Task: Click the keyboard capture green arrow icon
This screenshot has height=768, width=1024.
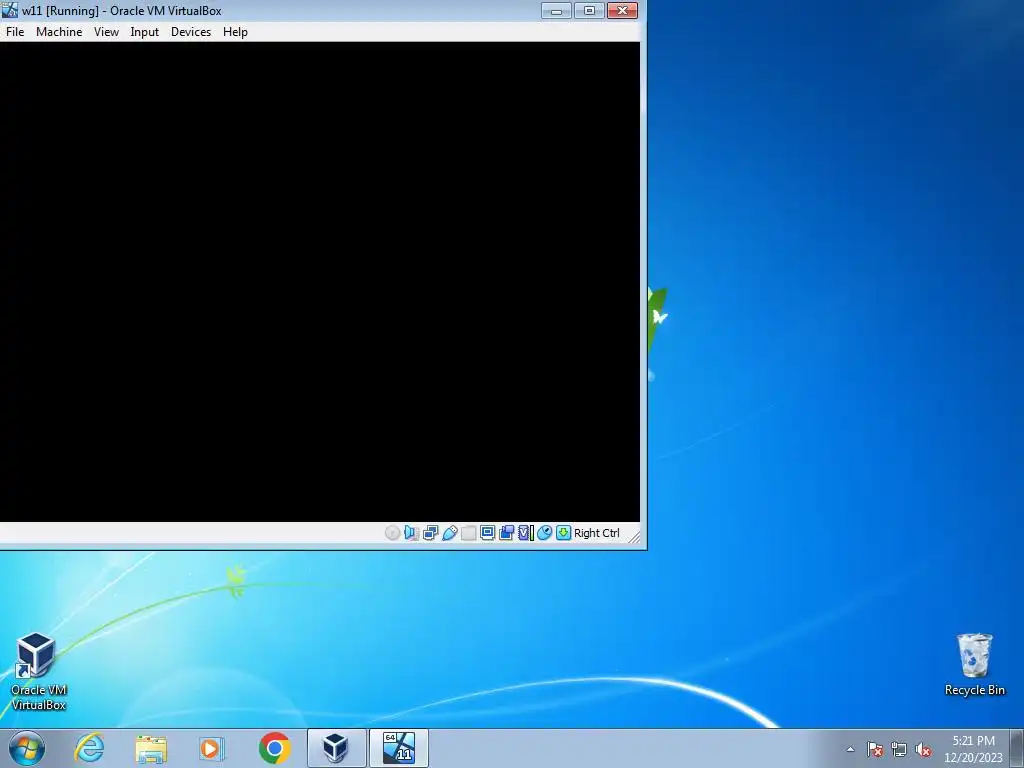Action: pyautogui.click(x=563, y=533)
